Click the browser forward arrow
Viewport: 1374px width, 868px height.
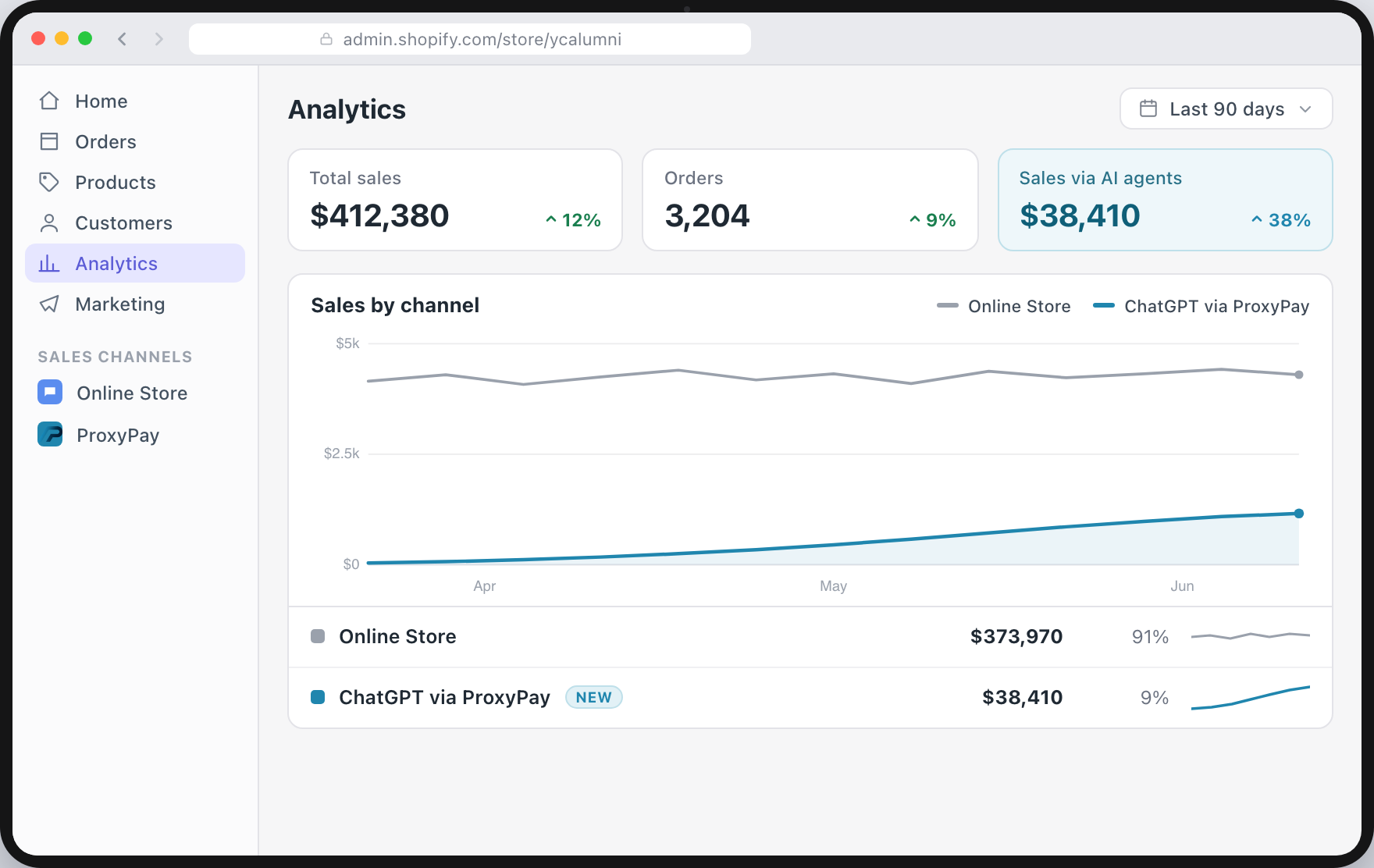(159, 39)
